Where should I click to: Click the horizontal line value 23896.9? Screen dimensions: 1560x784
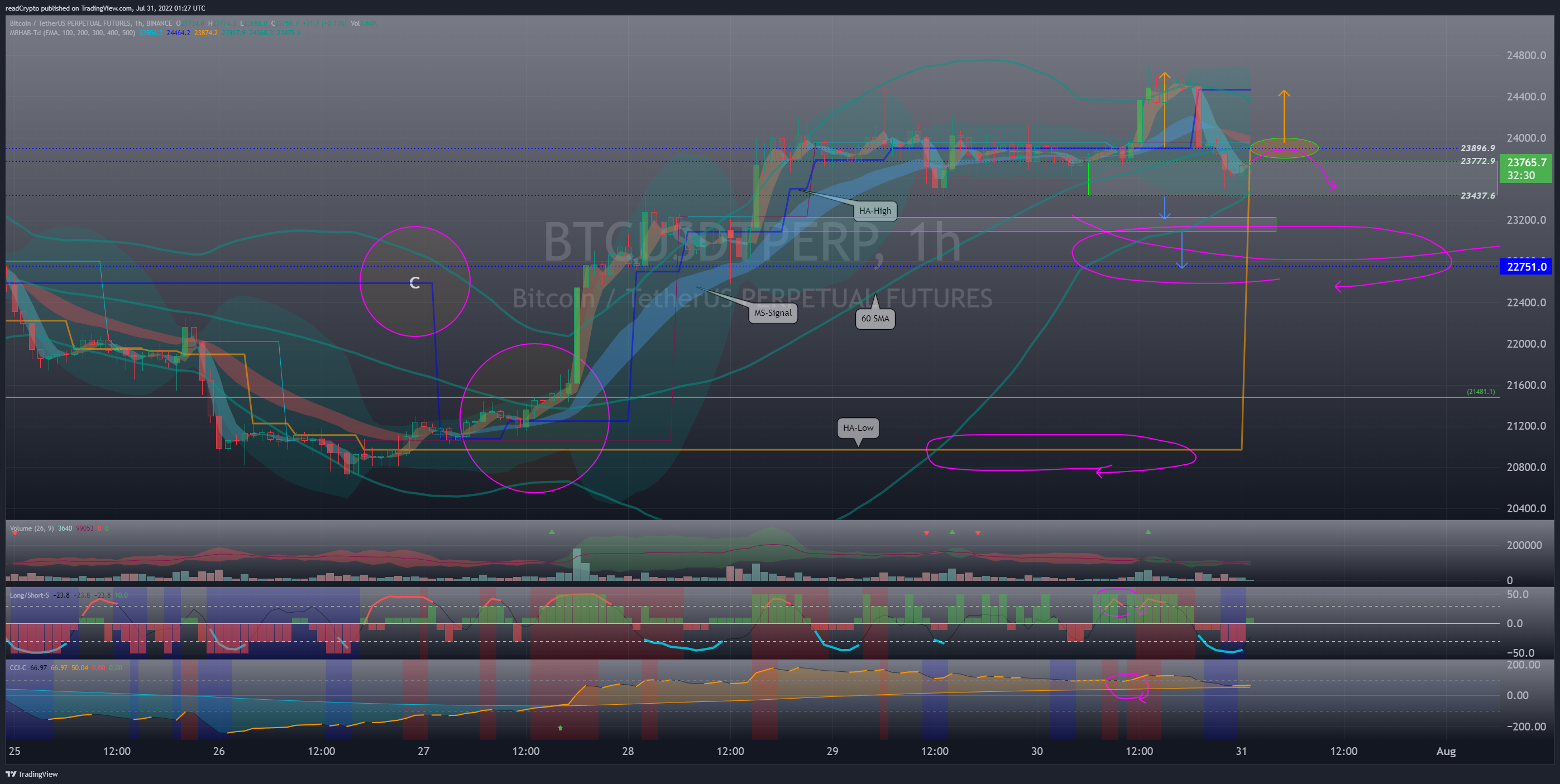pyautogui.click(x=1477, y=148)
